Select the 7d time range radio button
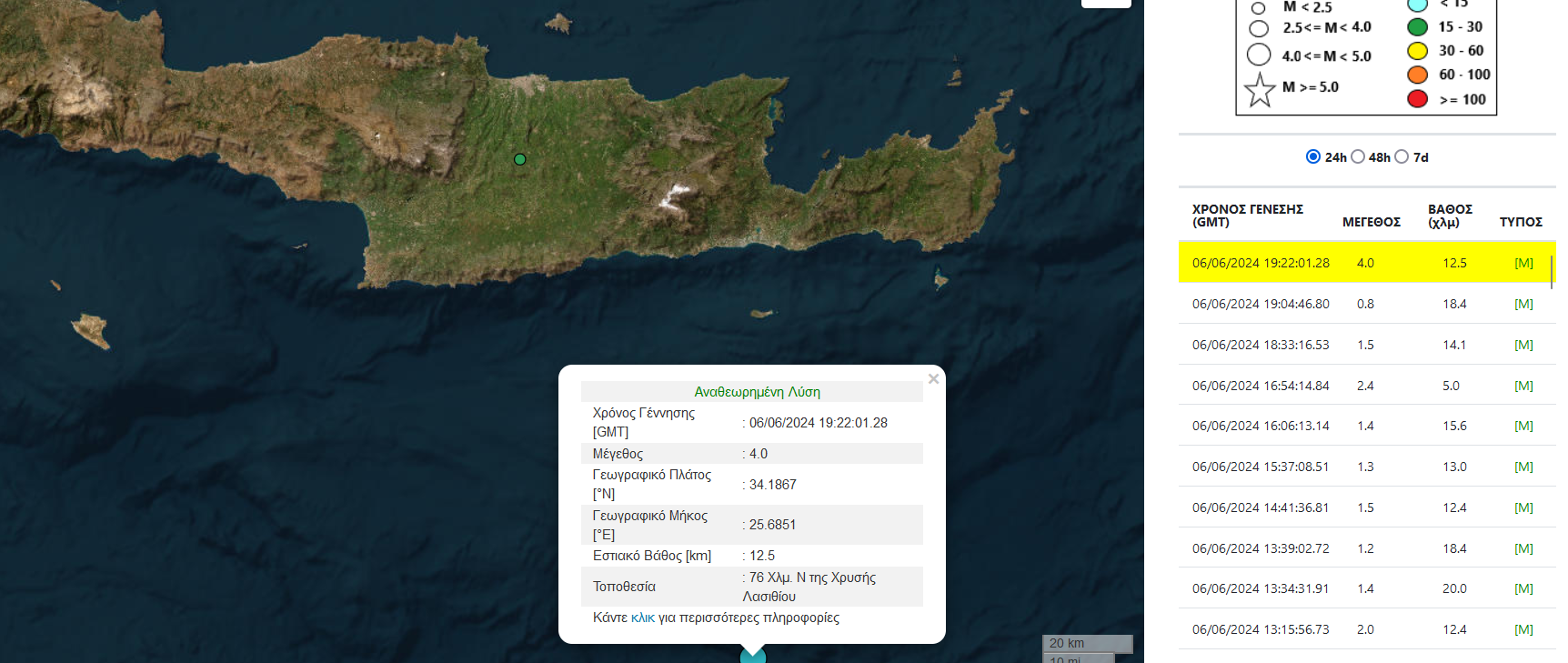1568x663 pixels. 1402,156
